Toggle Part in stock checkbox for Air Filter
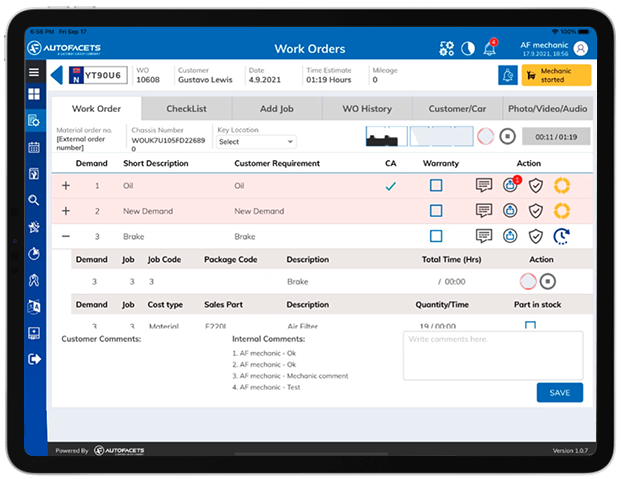Screen dimensions: 621x479 (x=530, y=326)
